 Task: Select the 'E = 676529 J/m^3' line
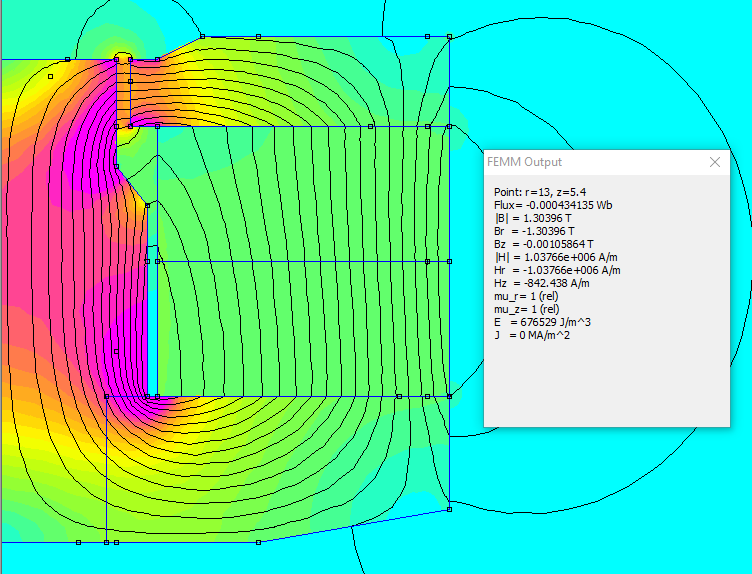click(542, 322)
